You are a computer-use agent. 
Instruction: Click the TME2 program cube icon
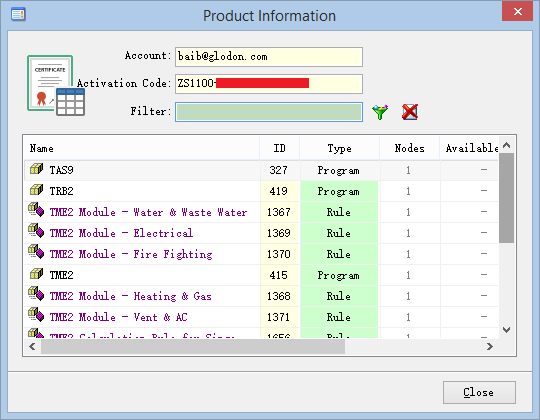tap(36, 274)
